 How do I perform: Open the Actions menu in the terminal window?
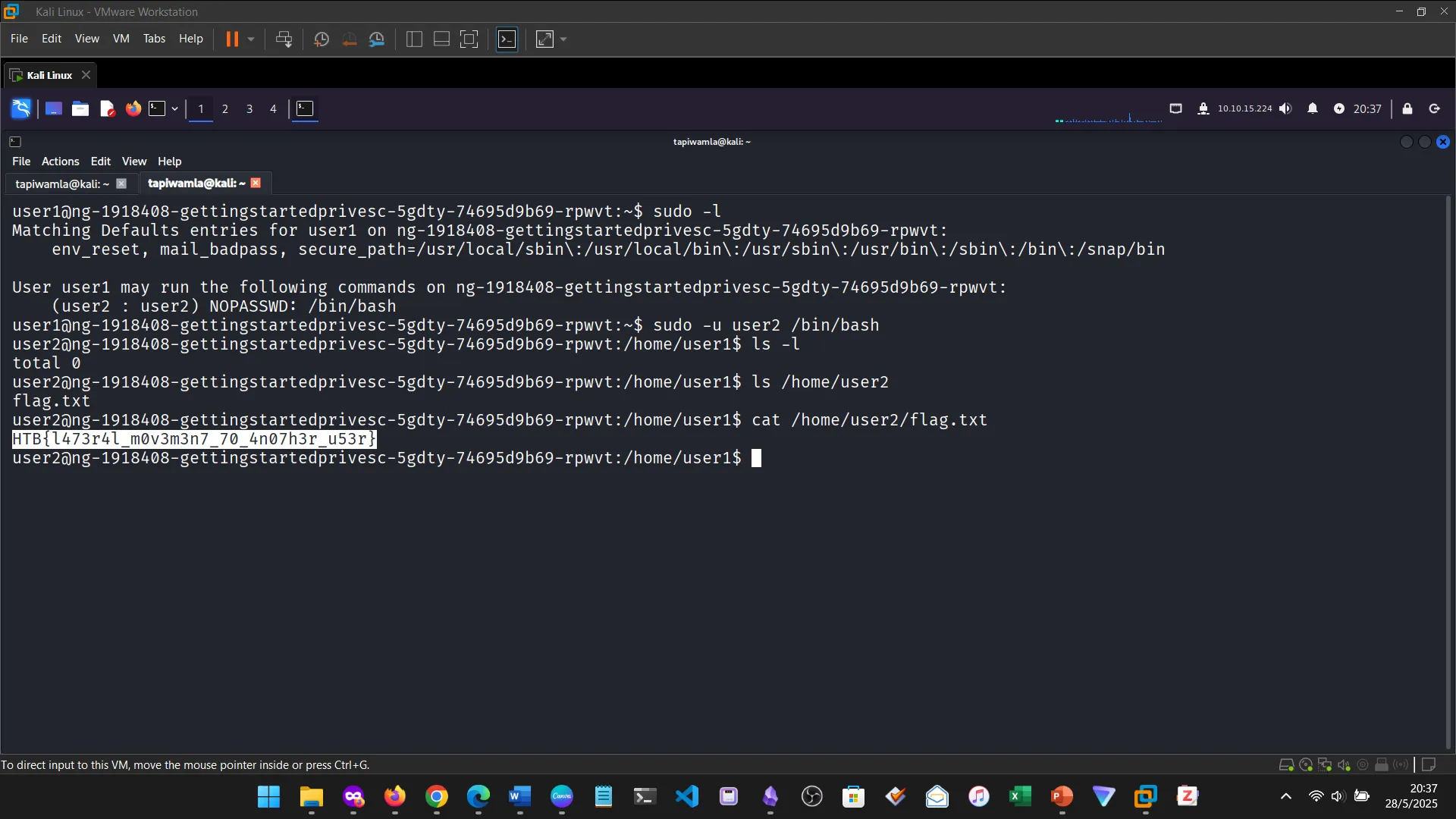pyautogui.click(x=60, y=161)
